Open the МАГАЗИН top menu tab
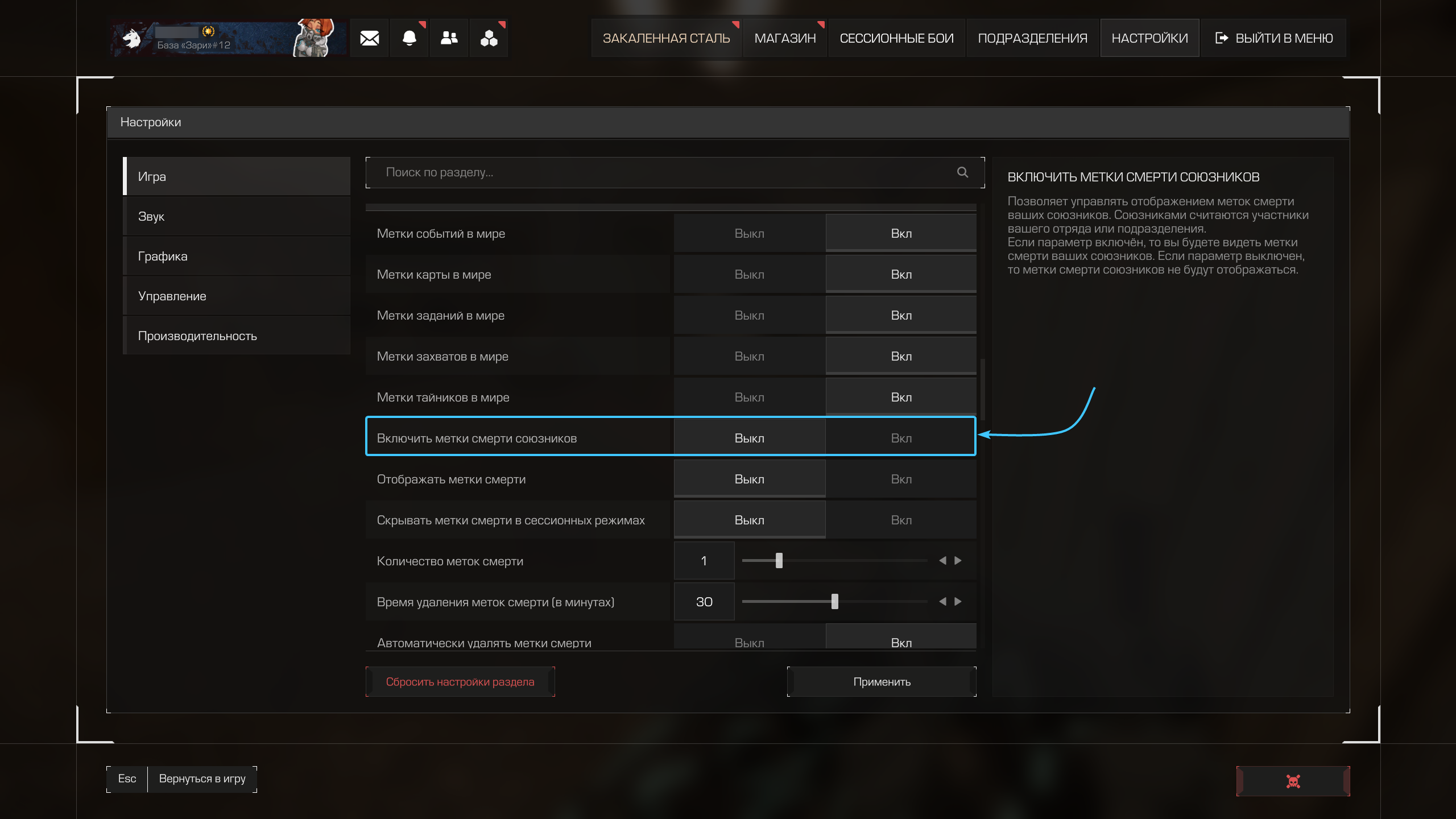 click(784, 38)
